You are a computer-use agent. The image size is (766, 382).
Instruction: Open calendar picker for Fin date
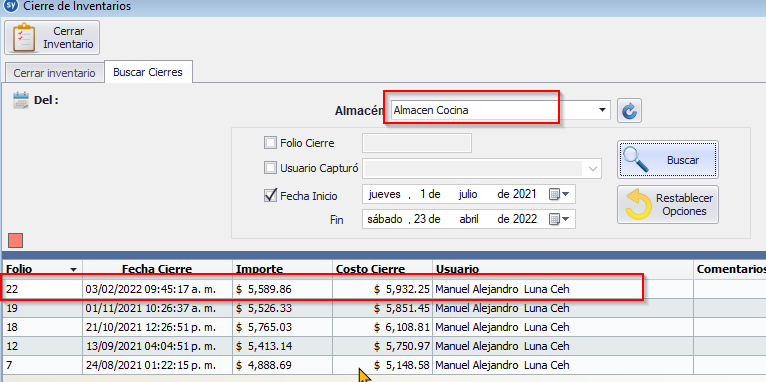tap(559, 219)
